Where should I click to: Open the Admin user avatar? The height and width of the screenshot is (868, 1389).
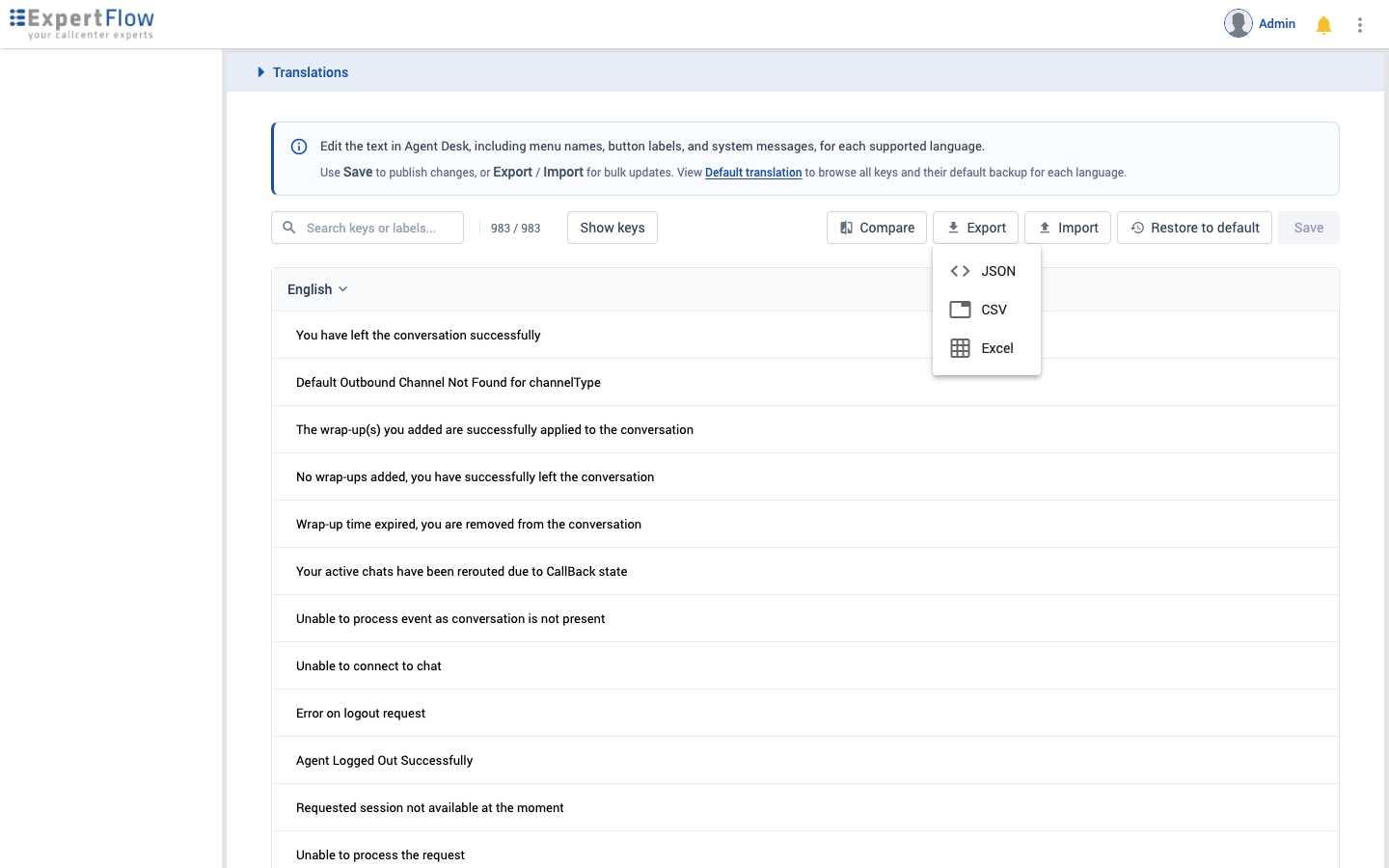click(x=1239, y=23)
